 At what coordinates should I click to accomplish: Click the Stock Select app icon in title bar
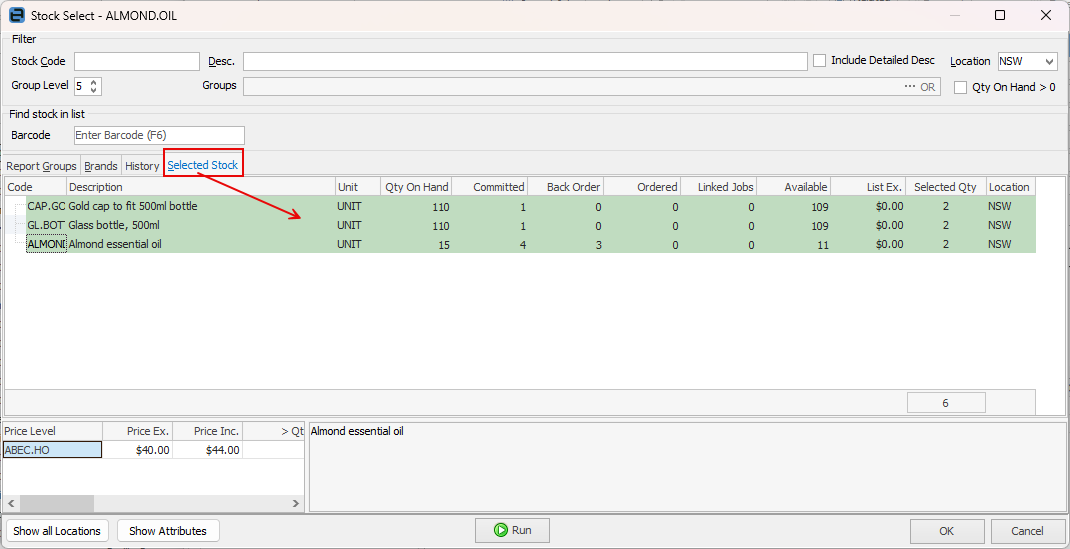coord(16,15)
